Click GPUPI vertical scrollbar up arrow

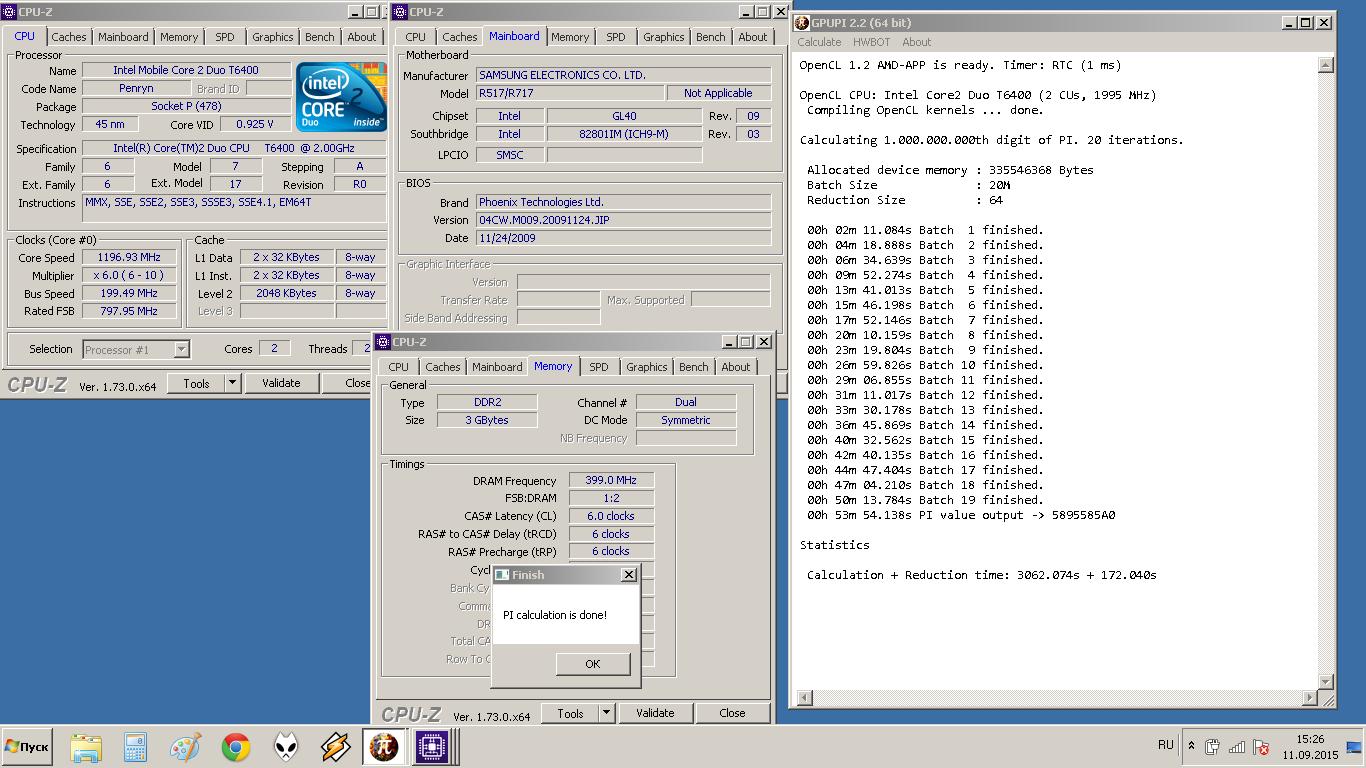point(1326,65)
